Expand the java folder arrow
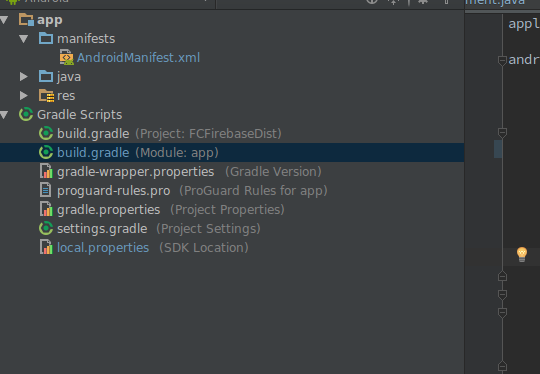 pos(23,76)
